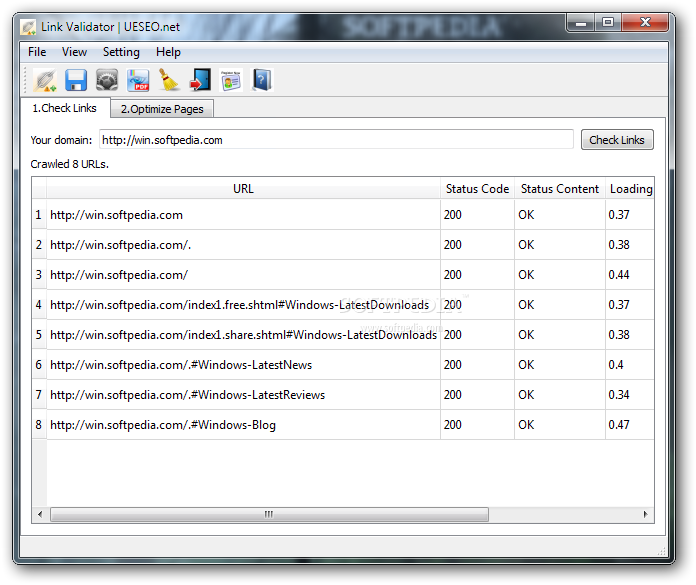The width and height of the screenshot is (696, 585).
Task: Select row header number 8
Action: point(39,425)
